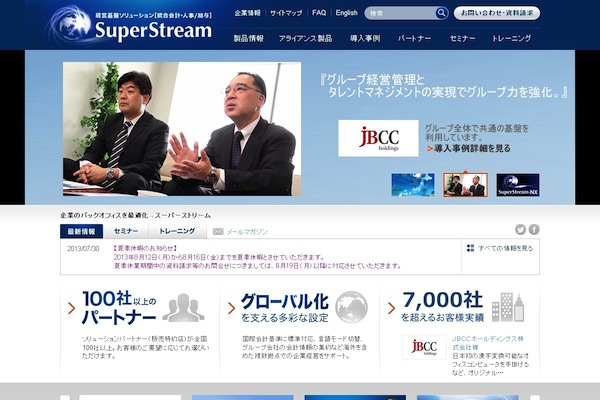Click the 7,000社を超えるお客様実績 heading
Image resolution: width=600 pixels, height=400 pixels.
pos(442,307)
